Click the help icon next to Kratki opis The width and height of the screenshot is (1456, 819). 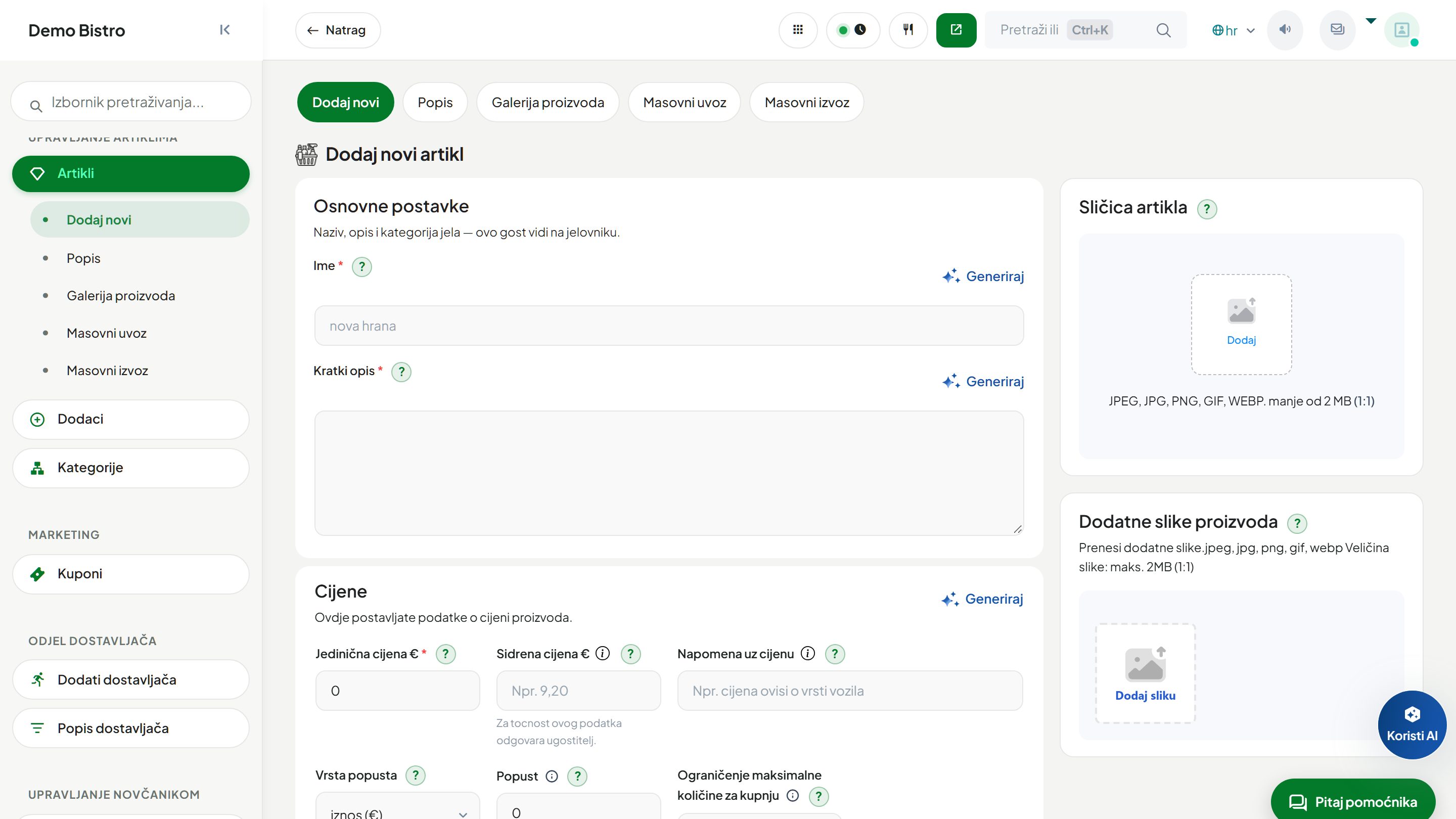click(401, 372)
